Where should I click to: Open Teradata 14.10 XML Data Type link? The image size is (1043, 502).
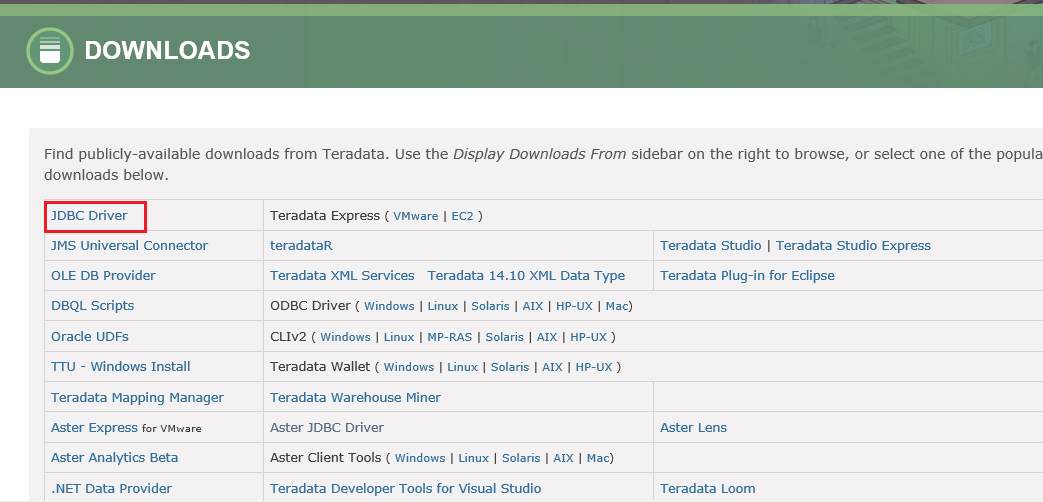tap(526, 275)
